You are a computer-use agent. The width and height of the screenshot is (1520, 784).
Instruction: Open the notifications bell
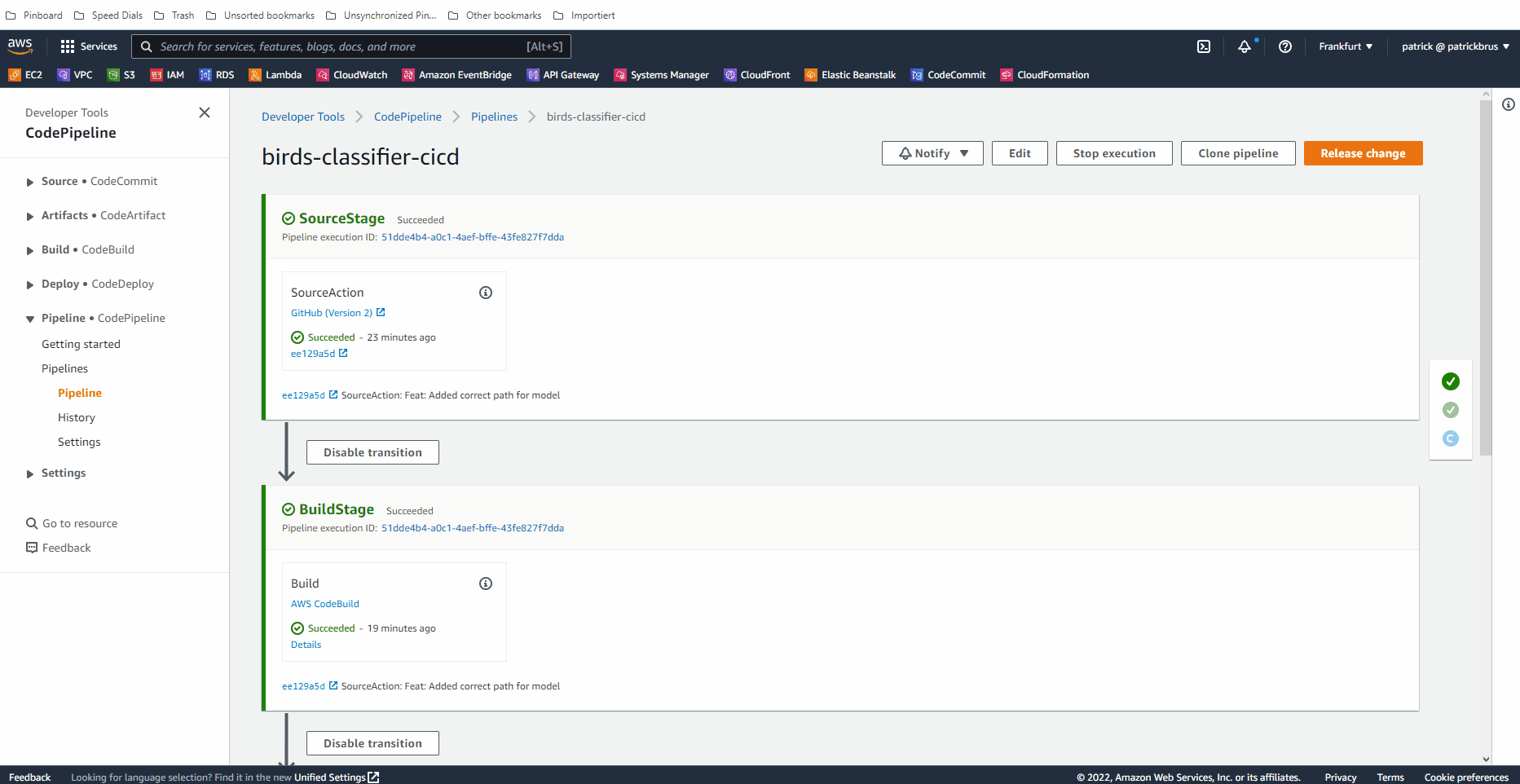[1245, 46]
